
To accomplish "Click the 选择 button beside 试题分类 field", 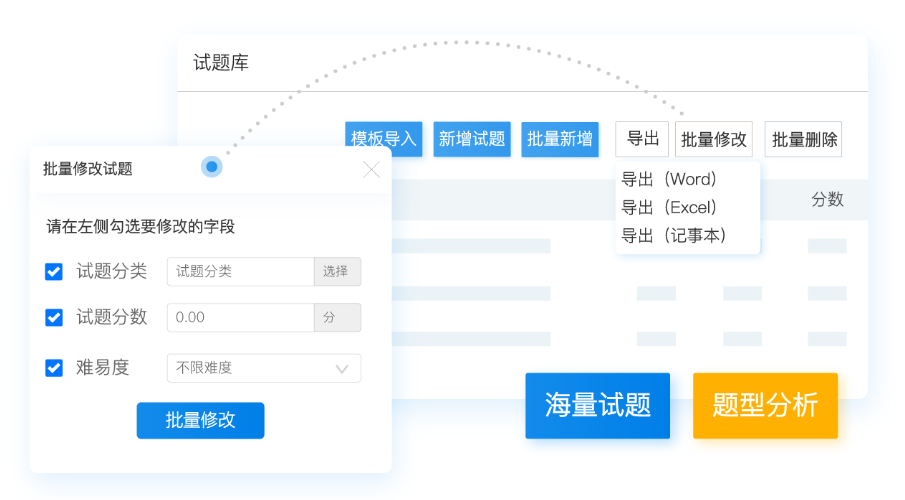I will (337, 272).
